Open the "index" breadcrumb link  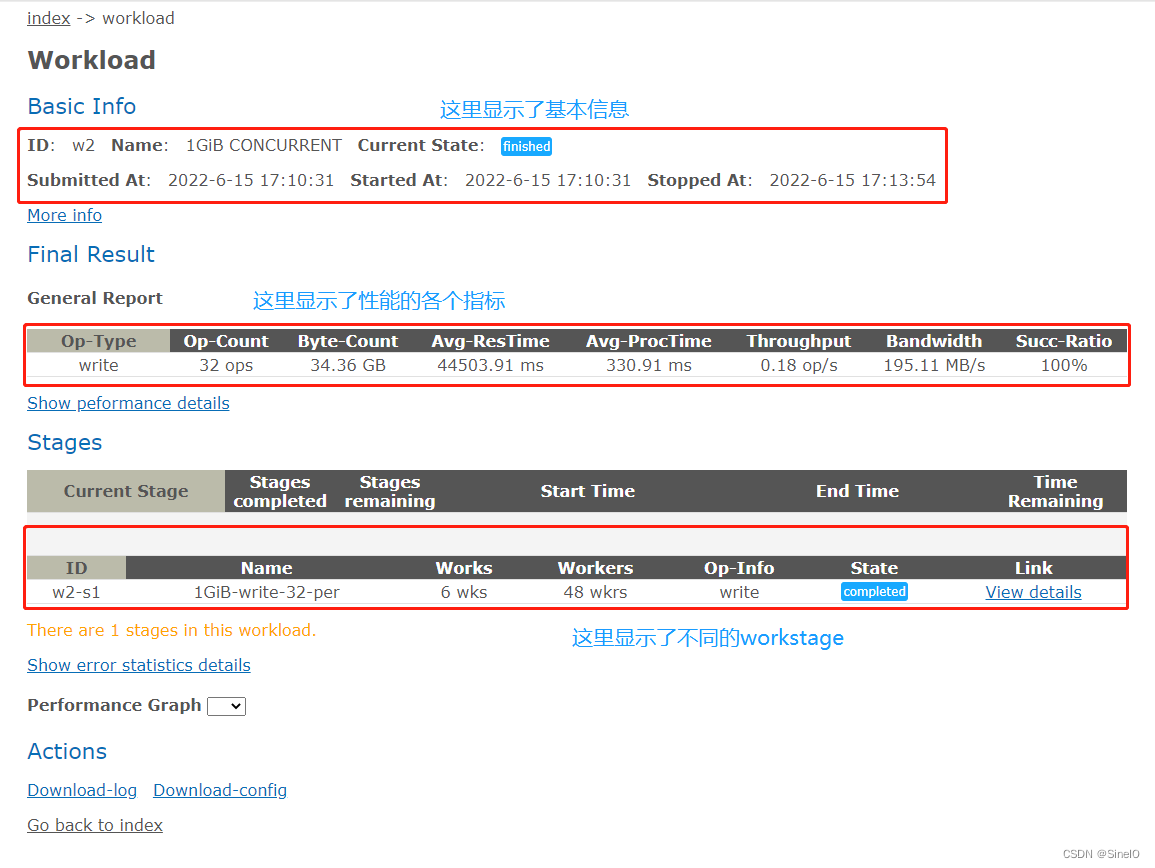coord(48,17)
